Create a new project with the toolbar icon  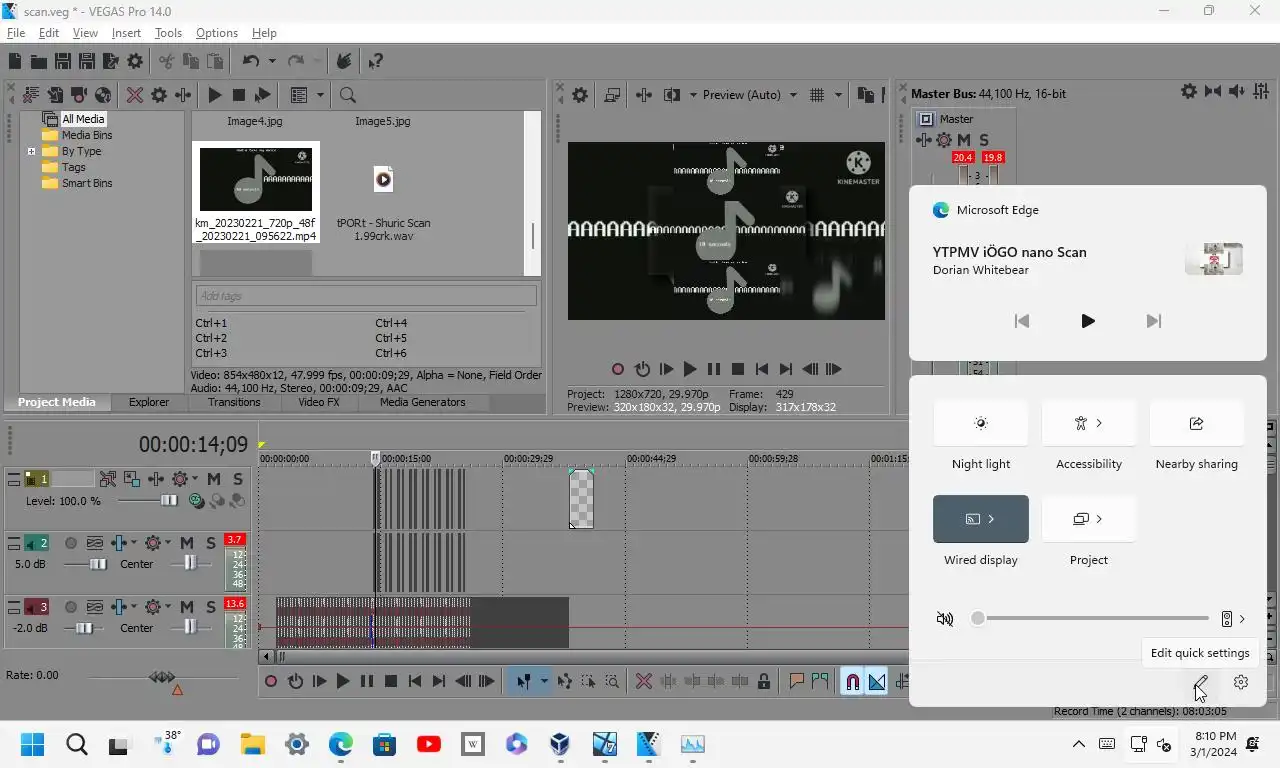tap(15, 61)
